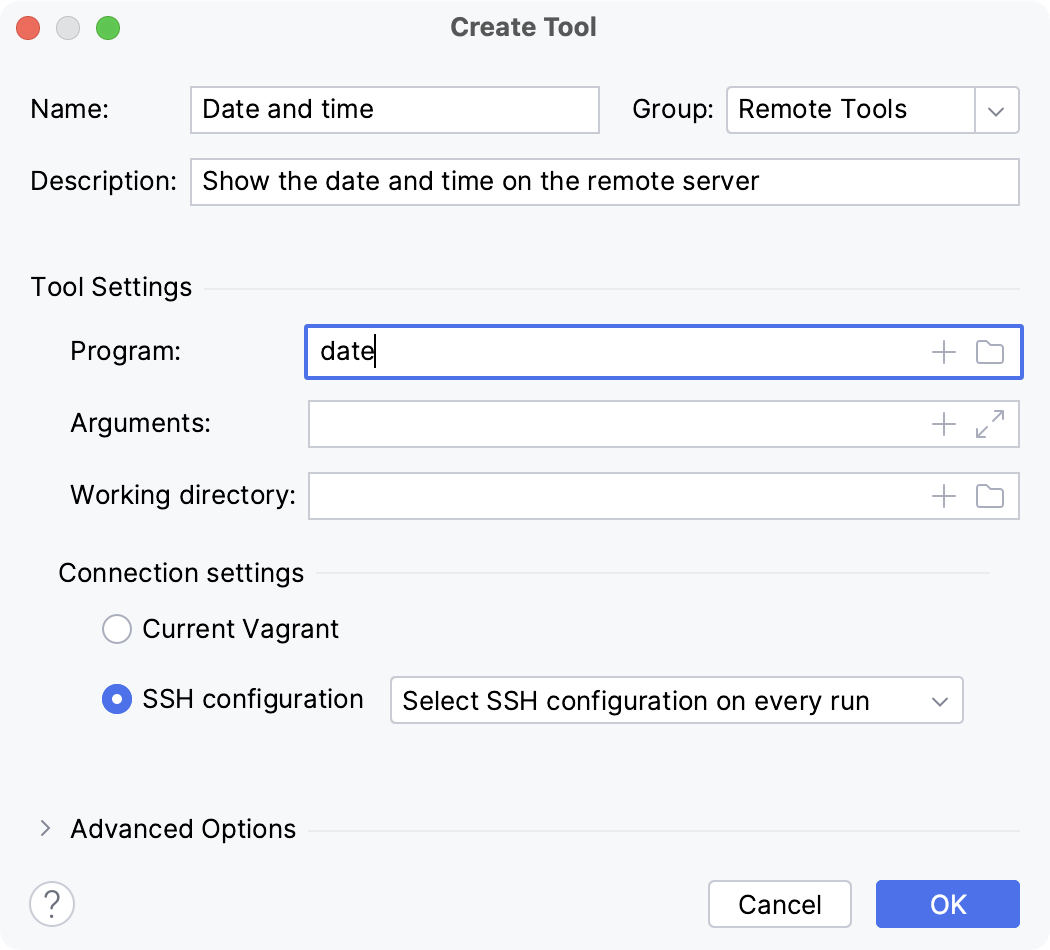The height and width of the screenshot is (950, 1050).
Task: Confirm the tool with the OK button
Action: [946, 903]
